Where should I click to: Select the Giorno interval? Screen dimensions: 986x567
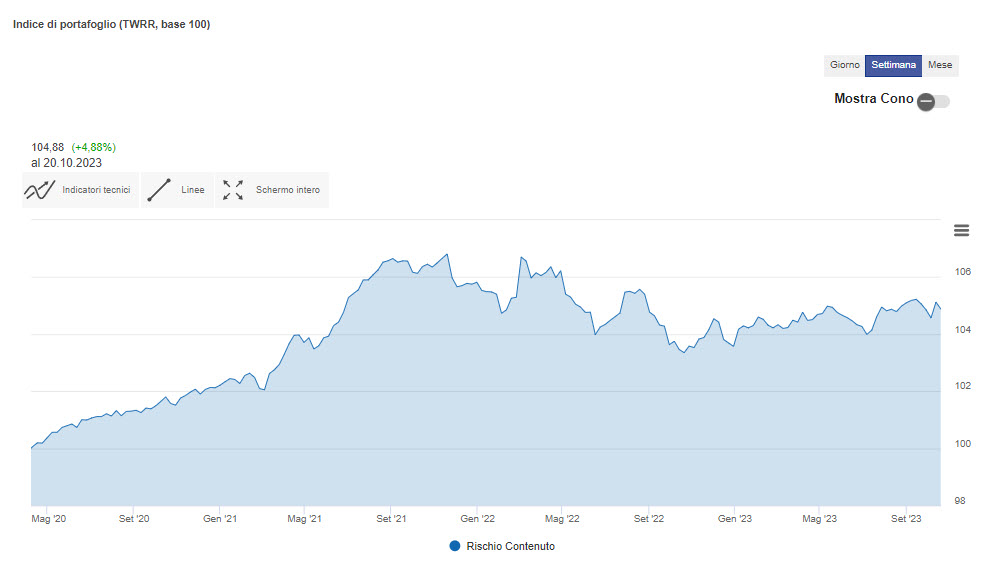click(845, 65)
